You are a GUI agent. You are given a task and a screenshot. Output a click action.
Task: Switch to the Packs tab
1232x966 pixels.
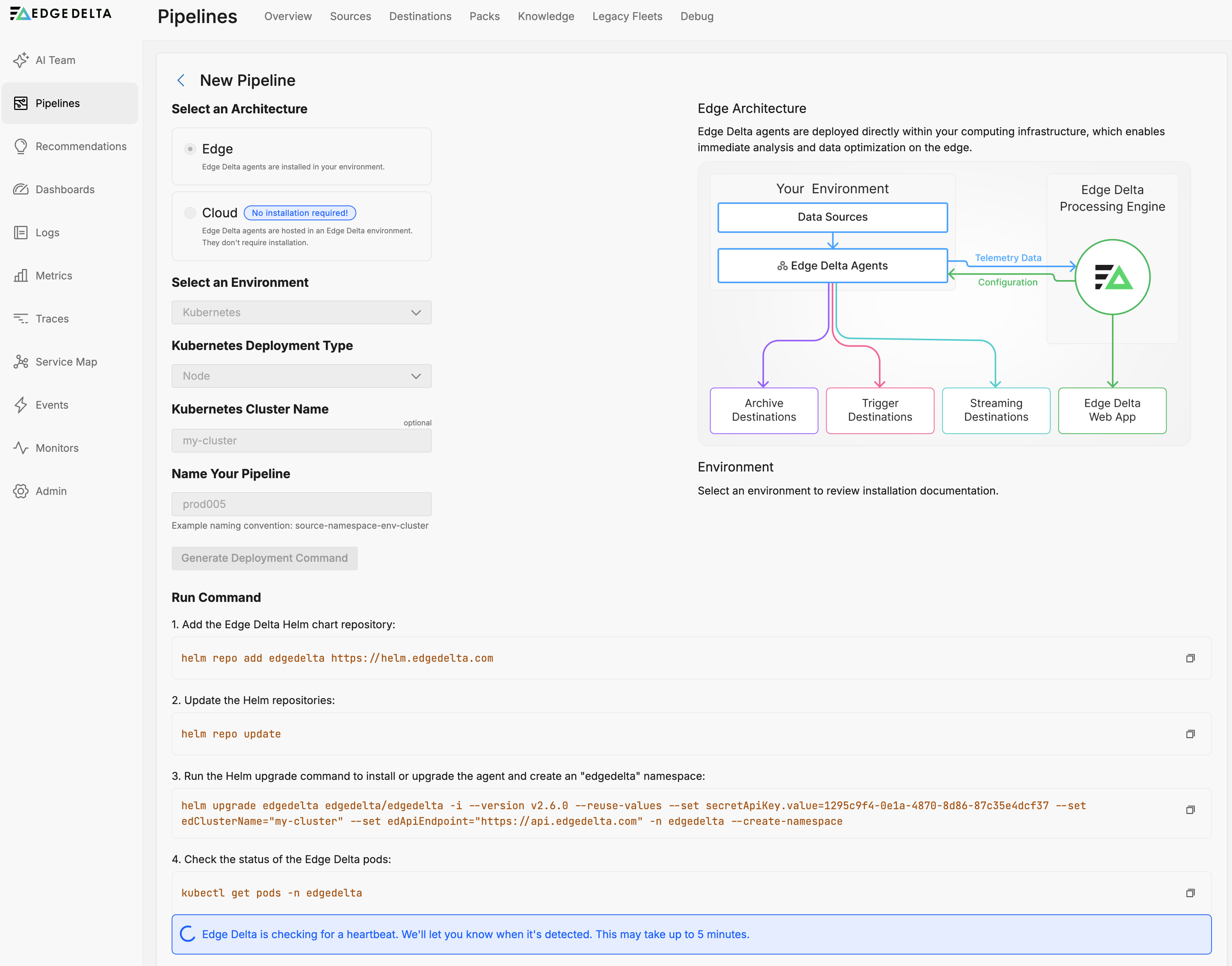coord(484,16)
